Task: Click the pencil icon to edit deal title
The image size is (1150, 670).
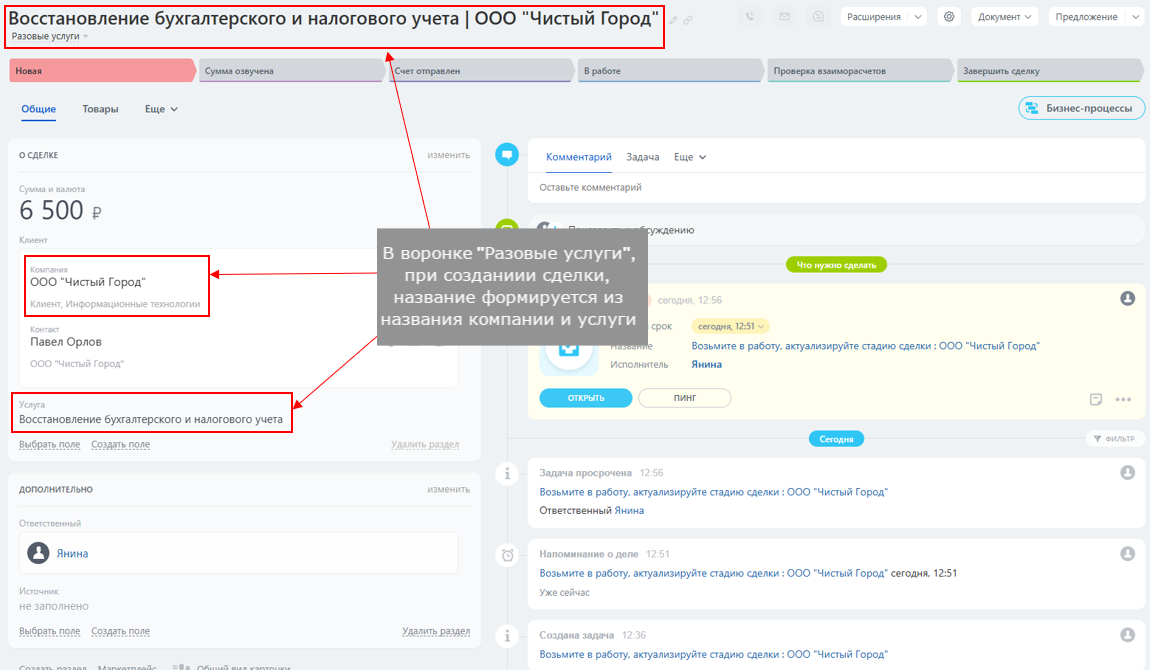Action: [x=673, y=21]
